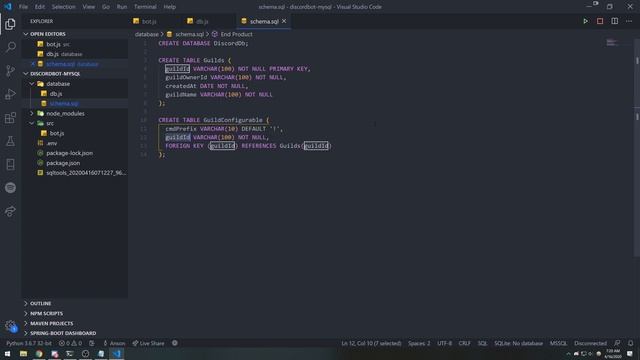The image size is (640, 360).
Task: Open the Manage gear icon
Action: 10,326
